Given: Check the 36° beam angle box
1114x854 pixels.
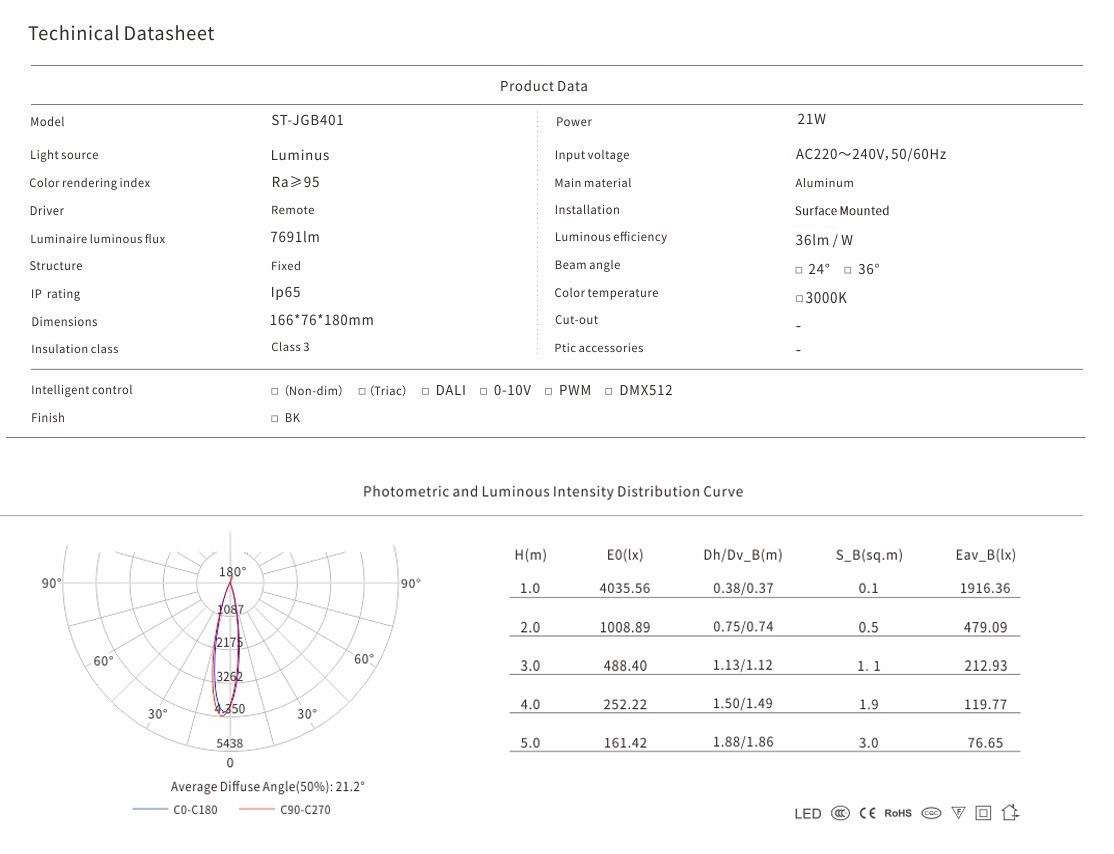Looking at the screenshot, I should tap(848, 270).
